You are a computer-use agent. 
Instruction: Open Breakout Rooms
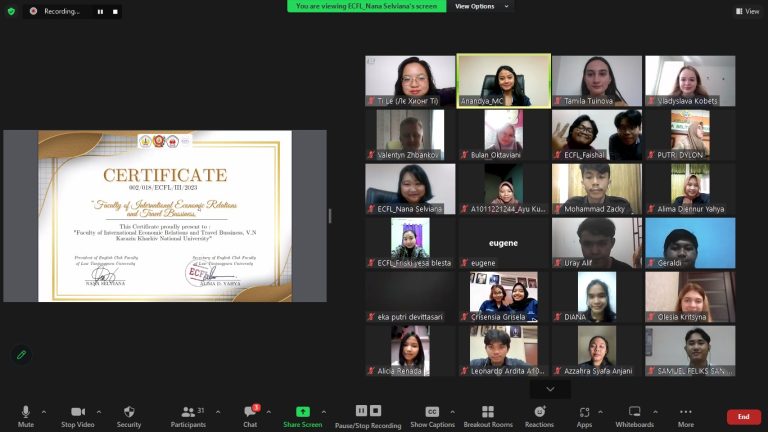488,415
